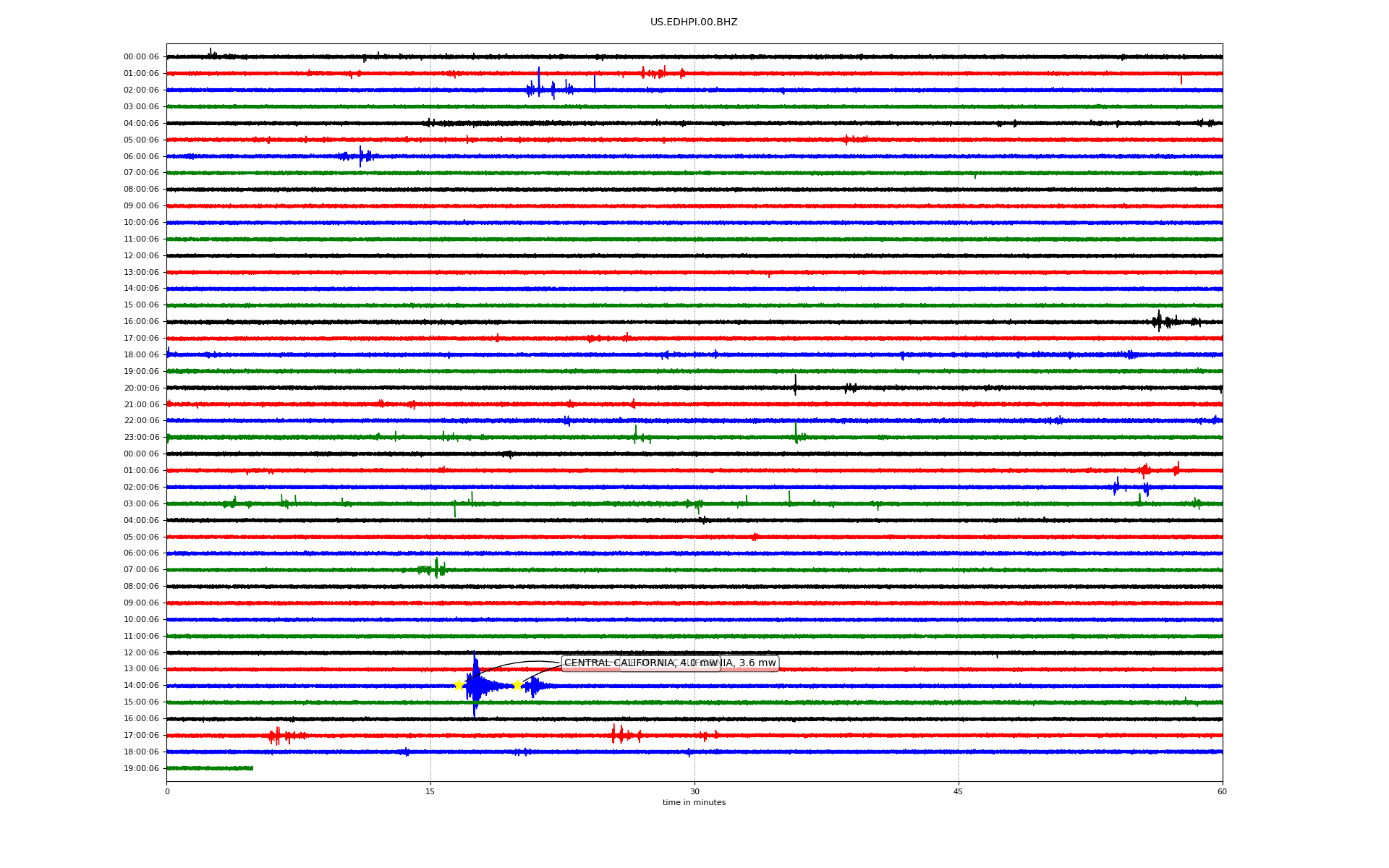Click the large blue earthquake waveform burst
1389x868 pixels.
pos(475,685)
